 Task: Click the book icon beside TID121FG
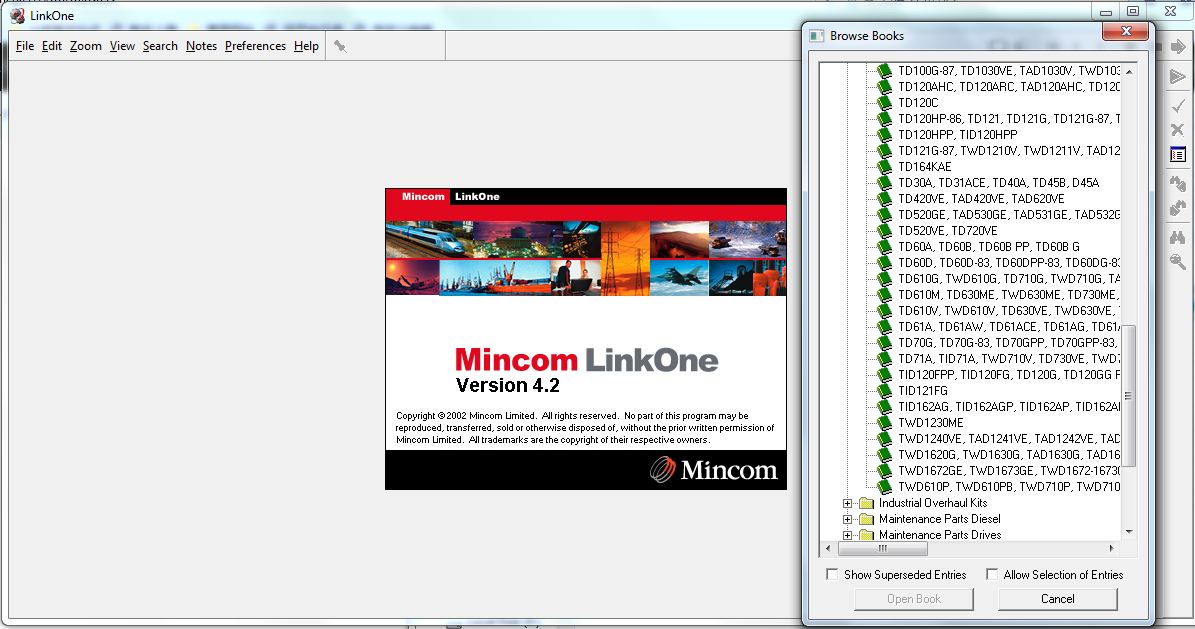884,391
